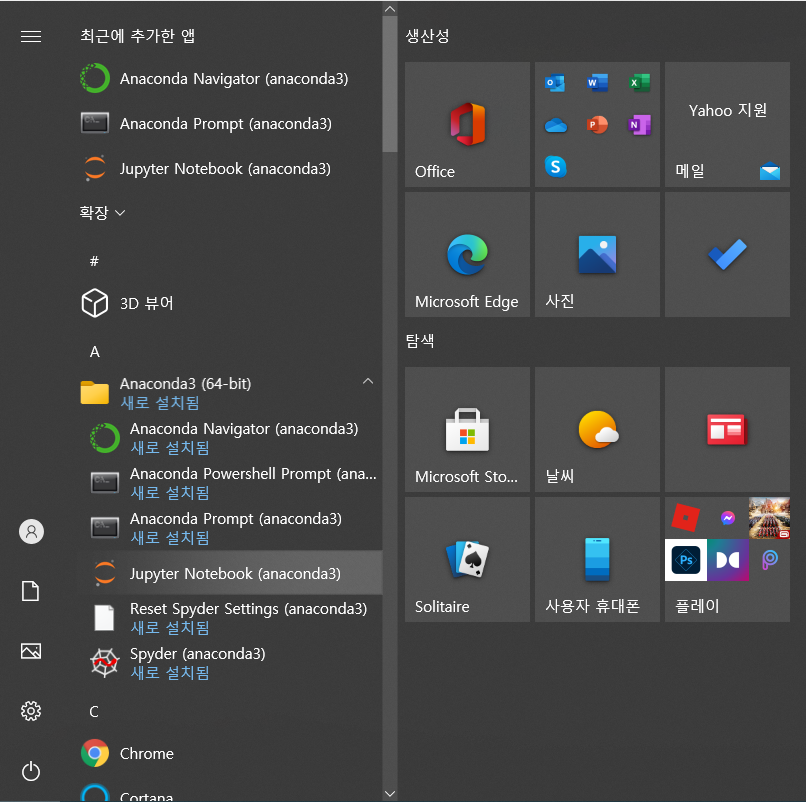Click the 탐색 group title

coord(420,341)
